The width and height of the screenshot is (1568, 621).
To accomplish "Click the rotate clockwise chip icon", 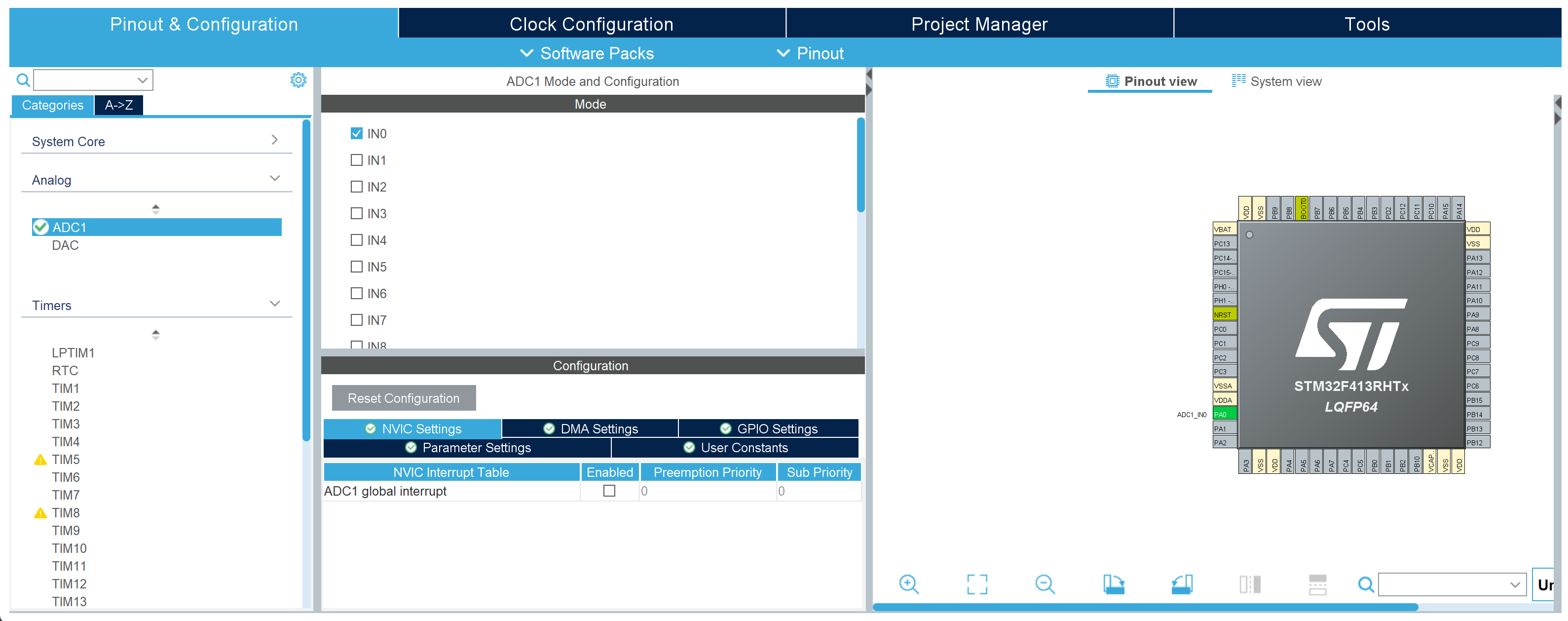I will (1113, 584).
